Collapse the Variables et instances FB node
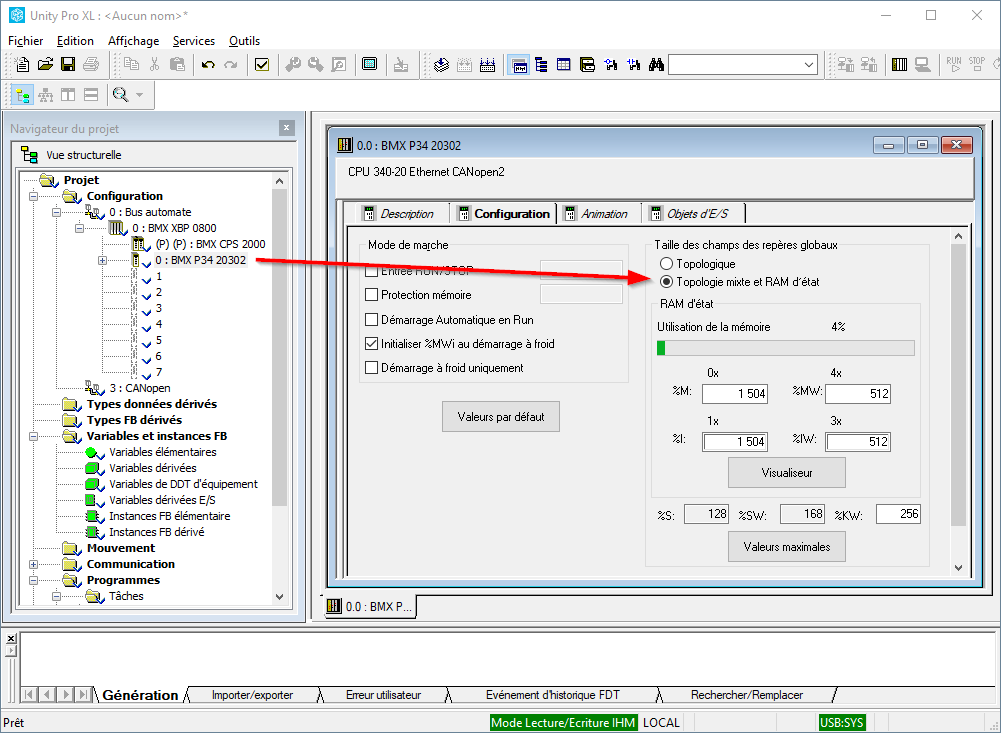Viewport: 1001px width, 733px height. tap(33, 437)
